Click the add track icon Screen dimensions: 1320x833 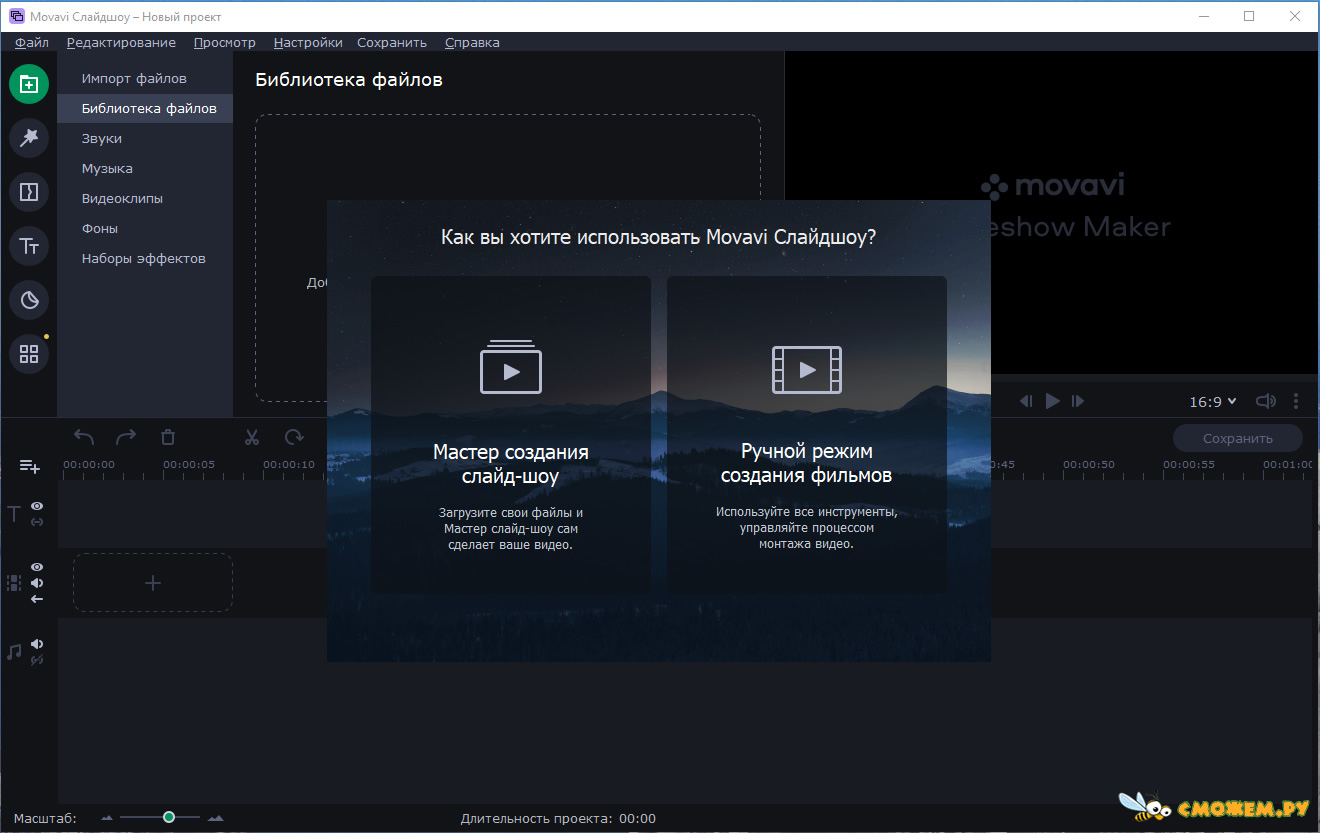pyautogui.click(x=30, y=466)
